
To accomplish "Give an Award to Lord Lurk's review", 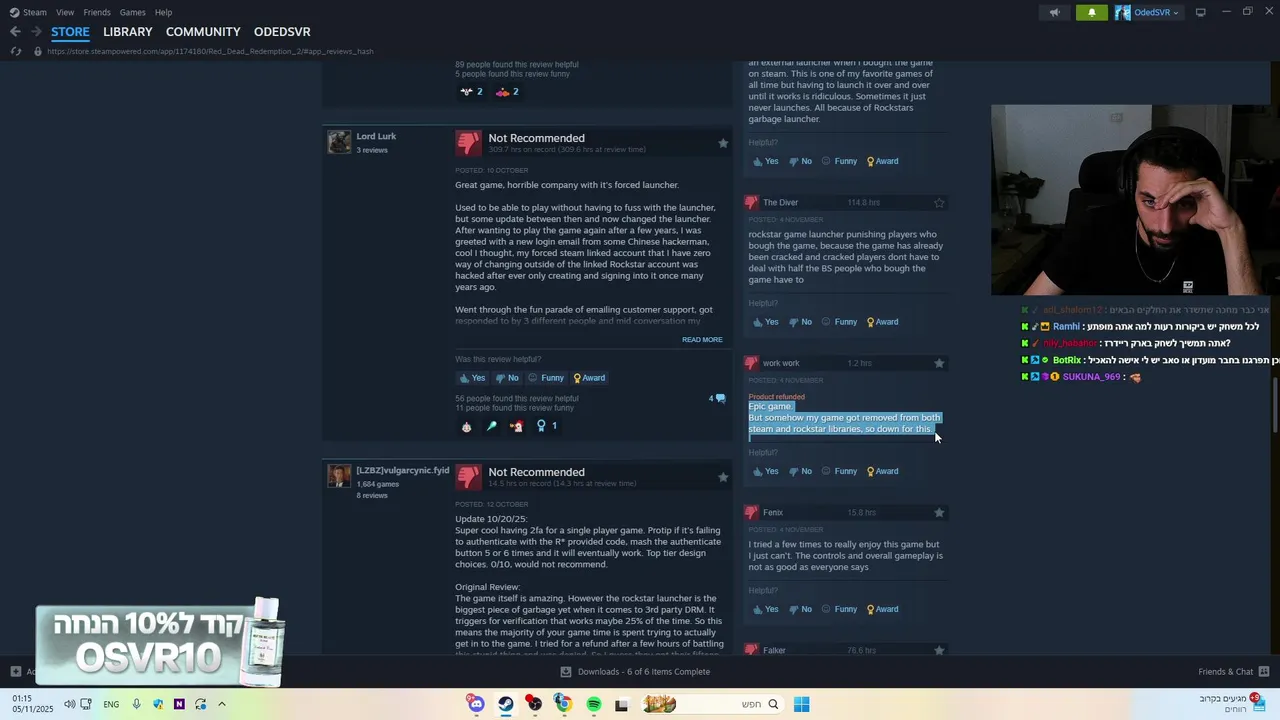I will (588, 378).
